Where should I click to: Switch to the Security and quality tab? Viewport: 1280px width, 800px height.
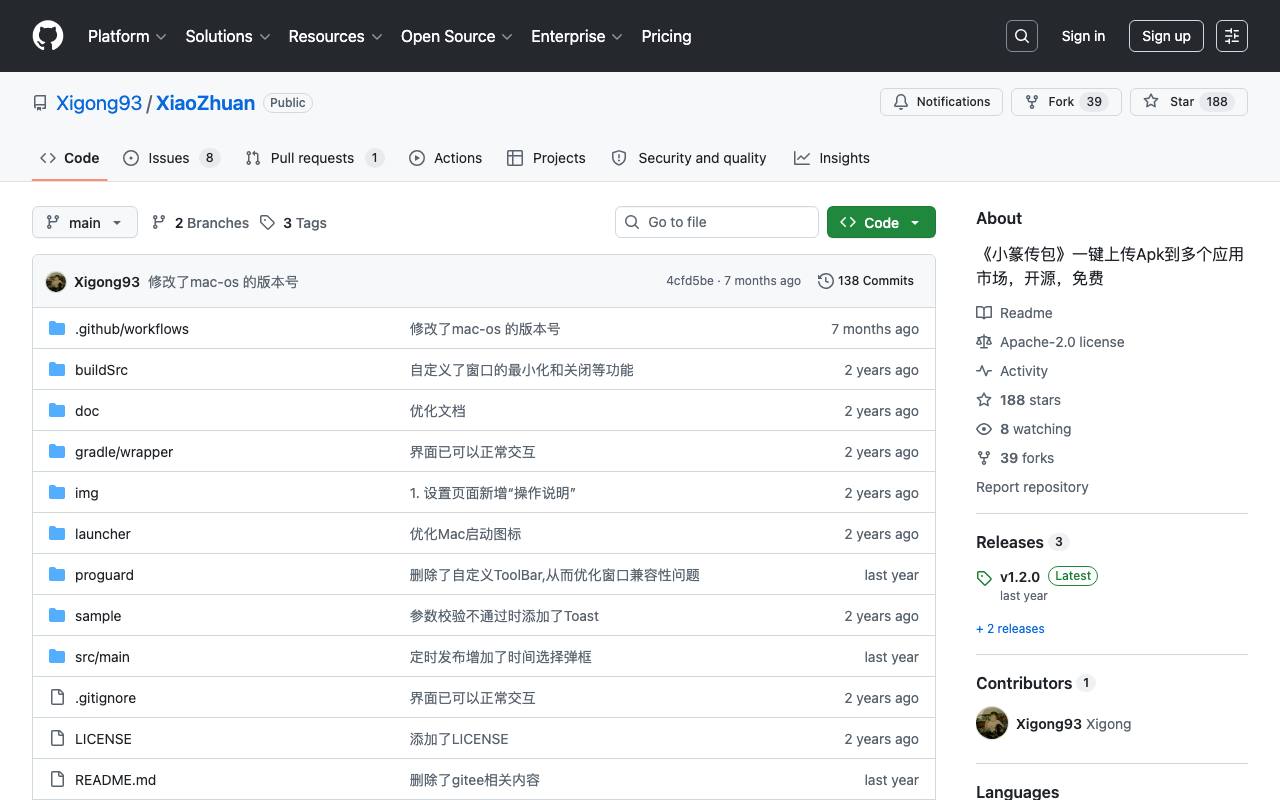tap(689, 158)
